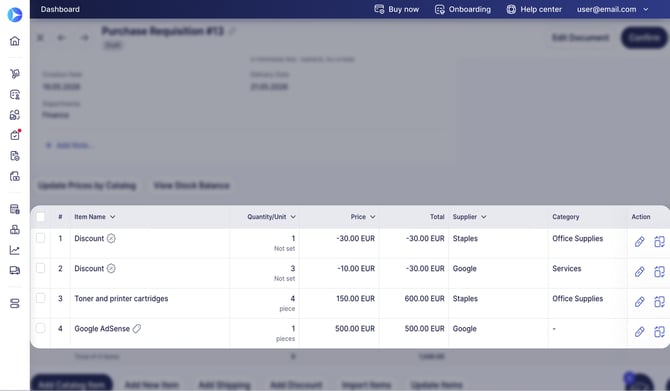The image size is (670, 391).
Task: Click Services category in row 2
Action: pyautogui.click(x=567, y=268)
